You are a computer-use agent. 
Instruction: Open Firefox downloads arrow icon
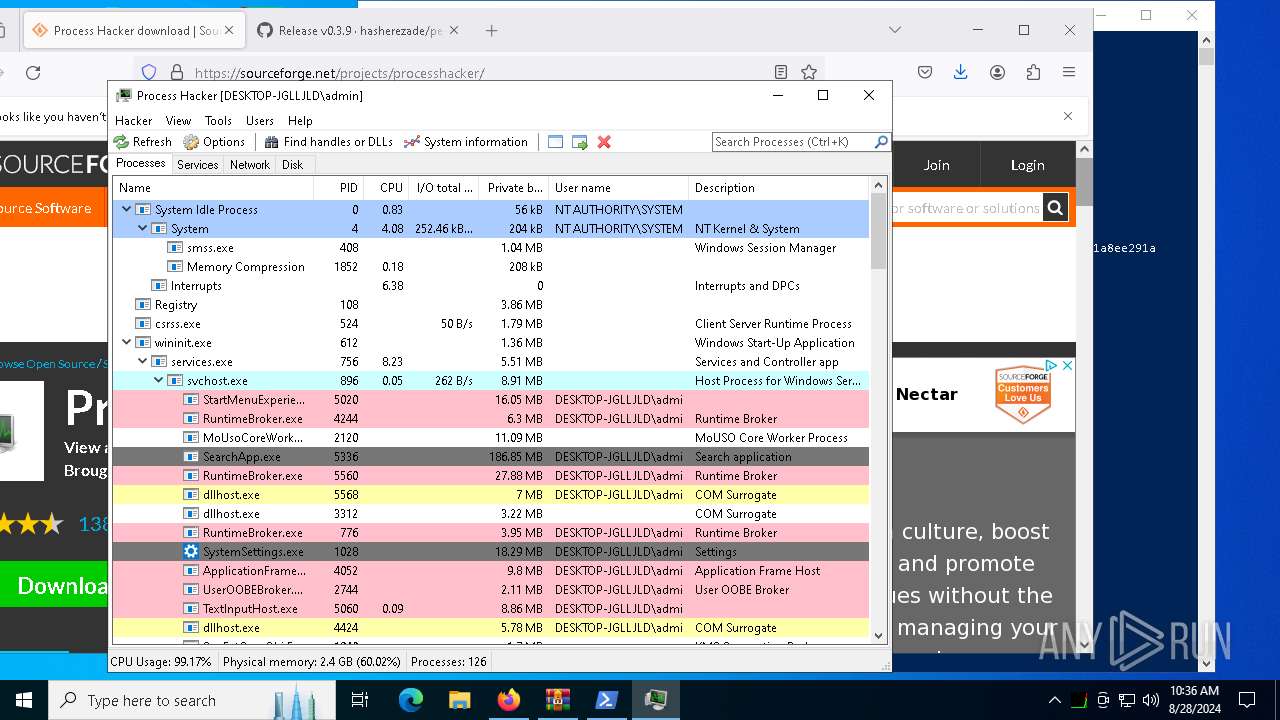coord(961,72)
